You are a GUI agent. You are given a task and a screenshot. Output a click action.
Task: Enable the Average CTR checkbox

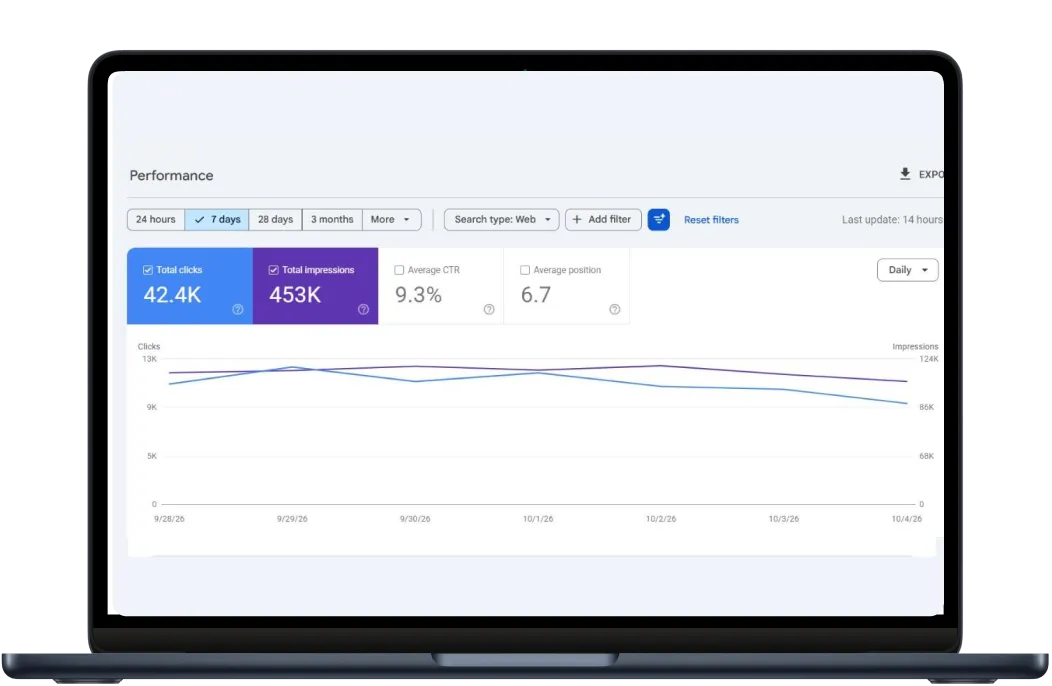[x=399, y=270]
